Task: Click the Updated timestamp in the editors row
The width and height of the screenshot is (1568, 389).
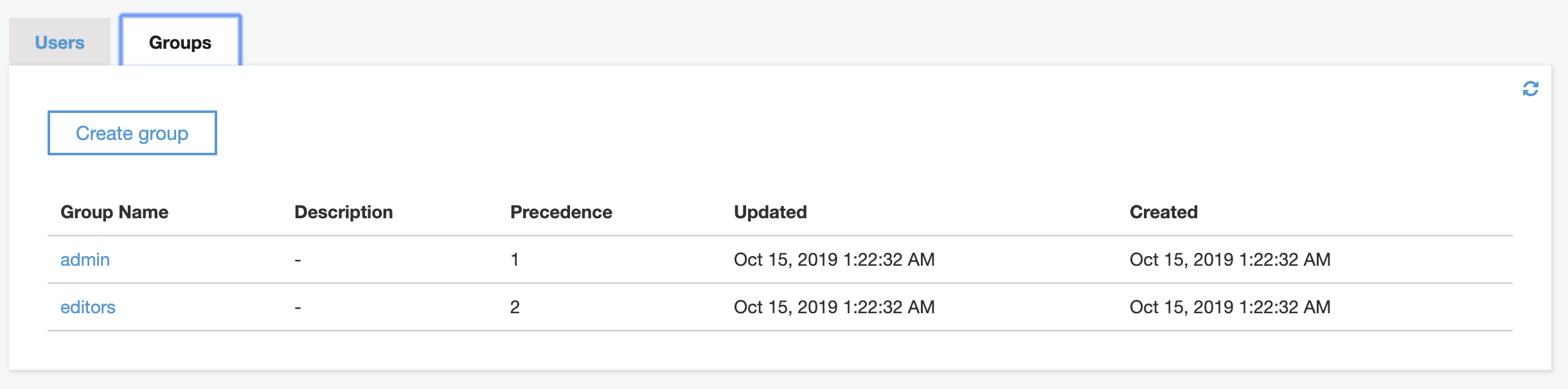Action: point(833,307)
